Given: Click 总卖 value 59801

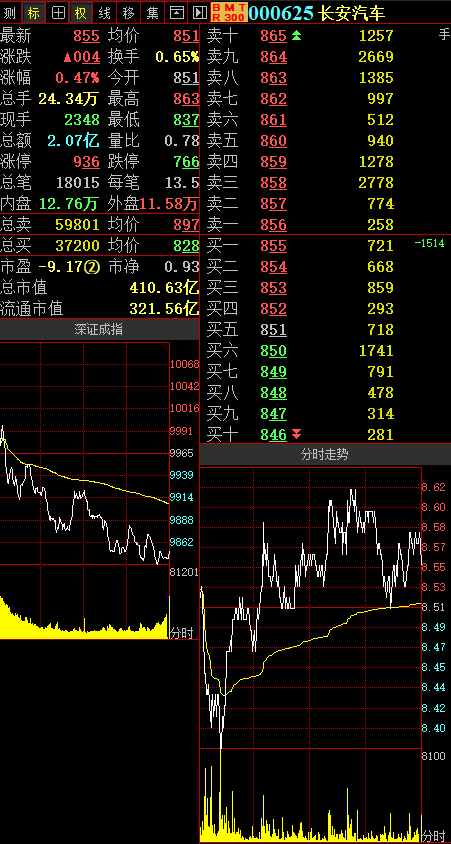Looking at the screenshot, I should [x=77, y=225].
